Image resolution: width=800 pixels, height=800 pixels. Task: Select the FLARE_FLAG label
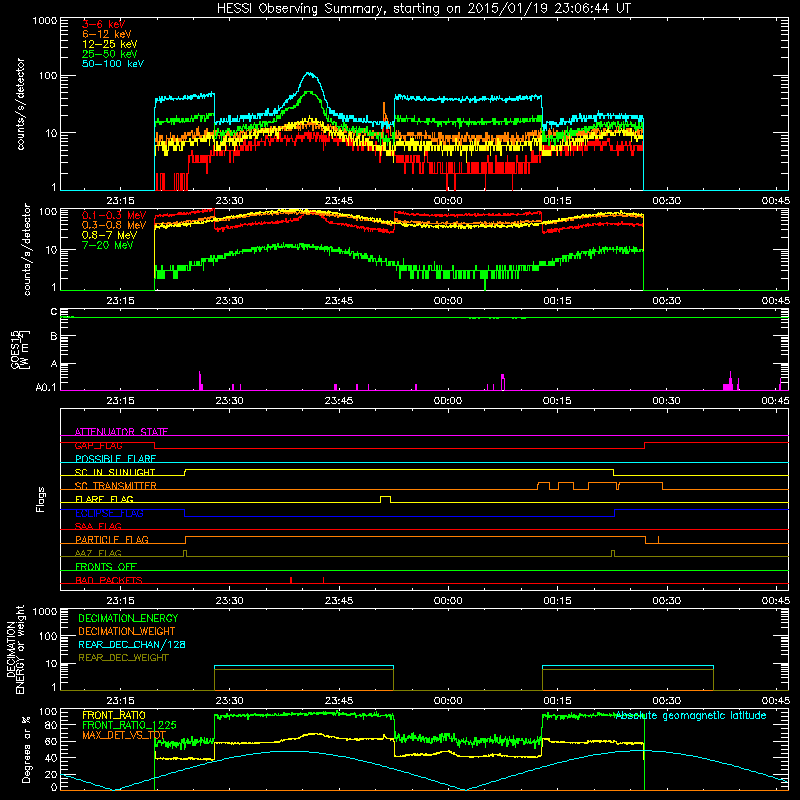(104, 499)
